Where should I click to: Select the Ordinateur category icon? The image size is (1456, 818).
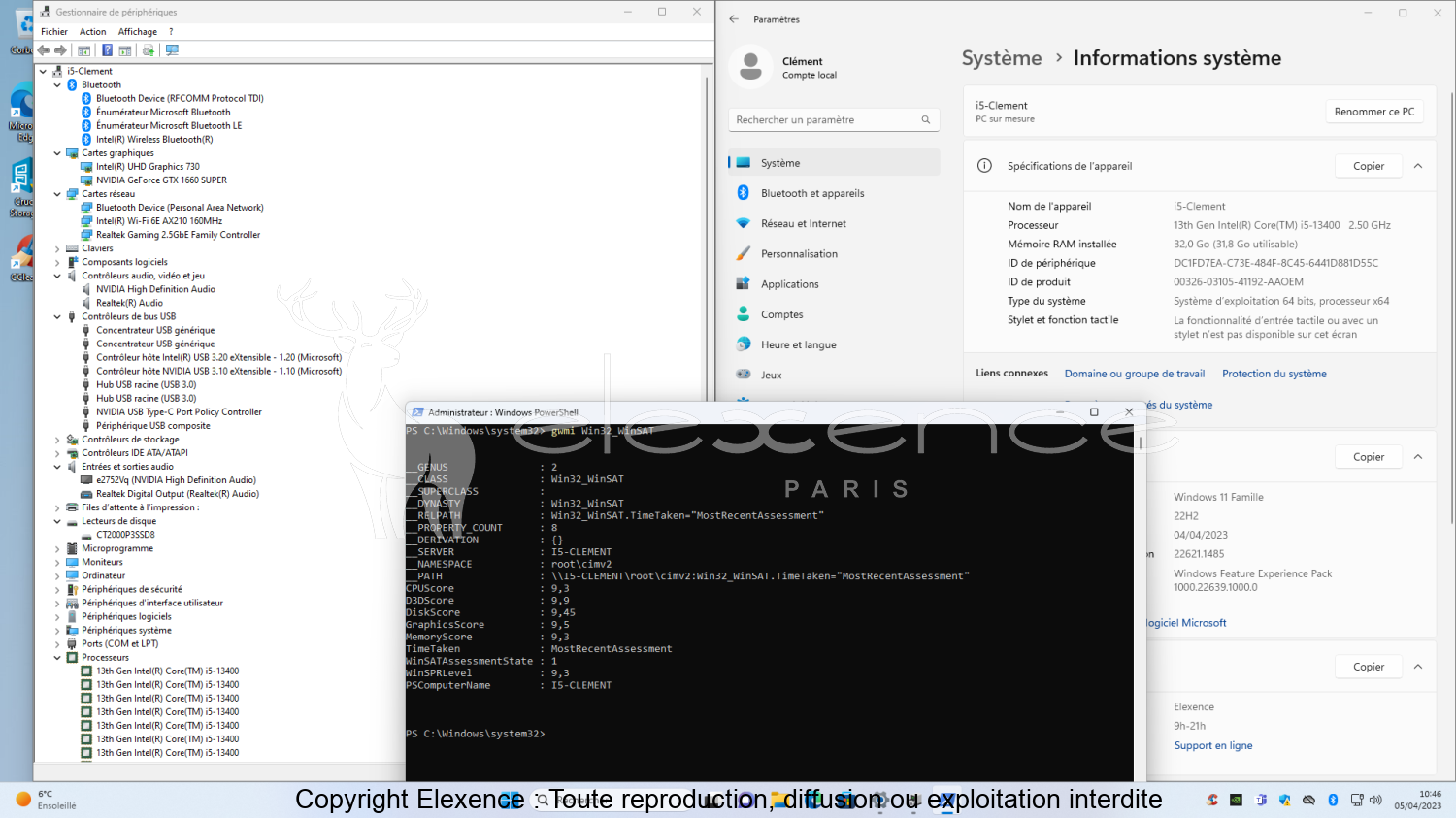coord(72,575)
